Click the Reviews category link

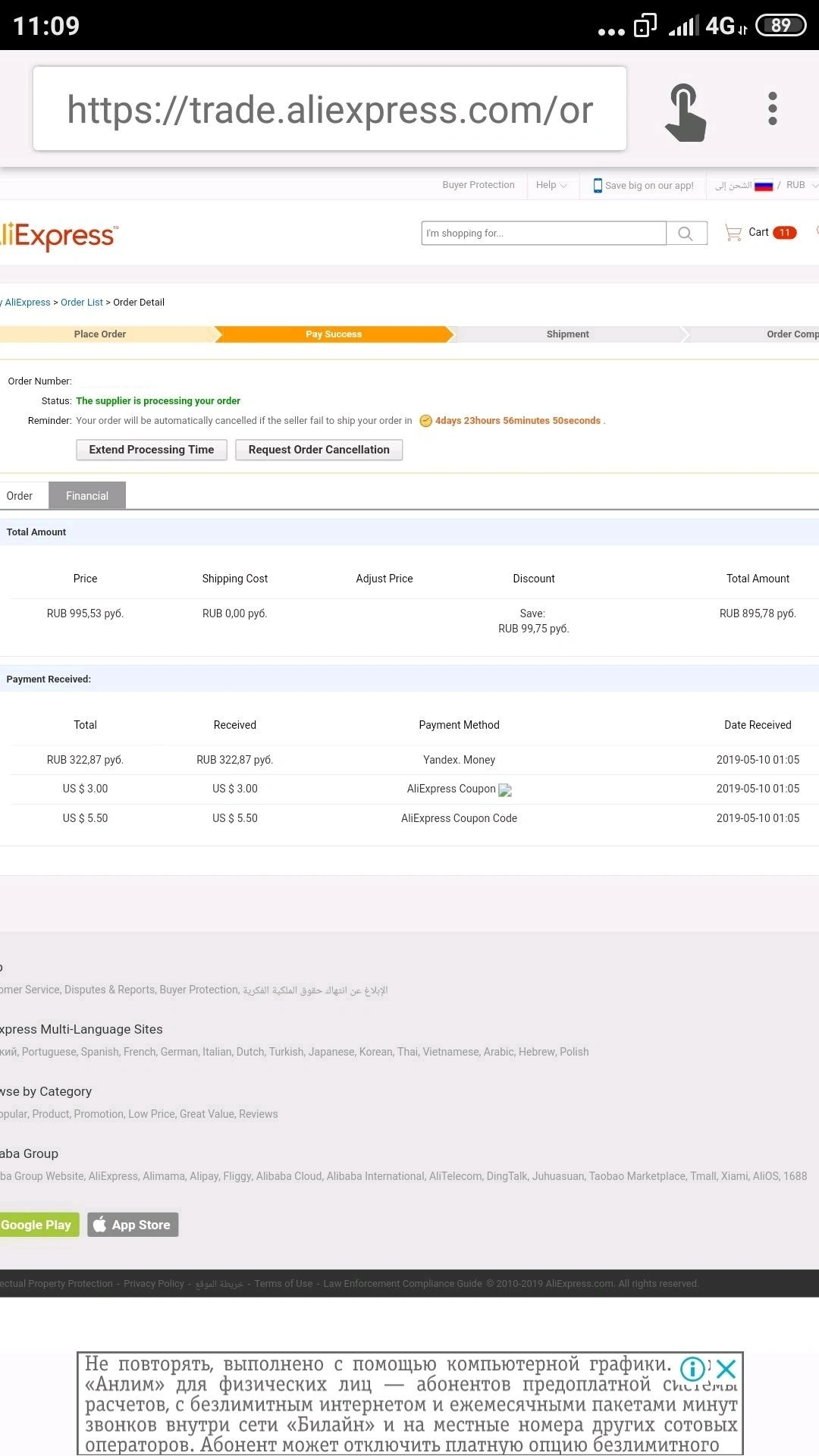pos(259,1114)
